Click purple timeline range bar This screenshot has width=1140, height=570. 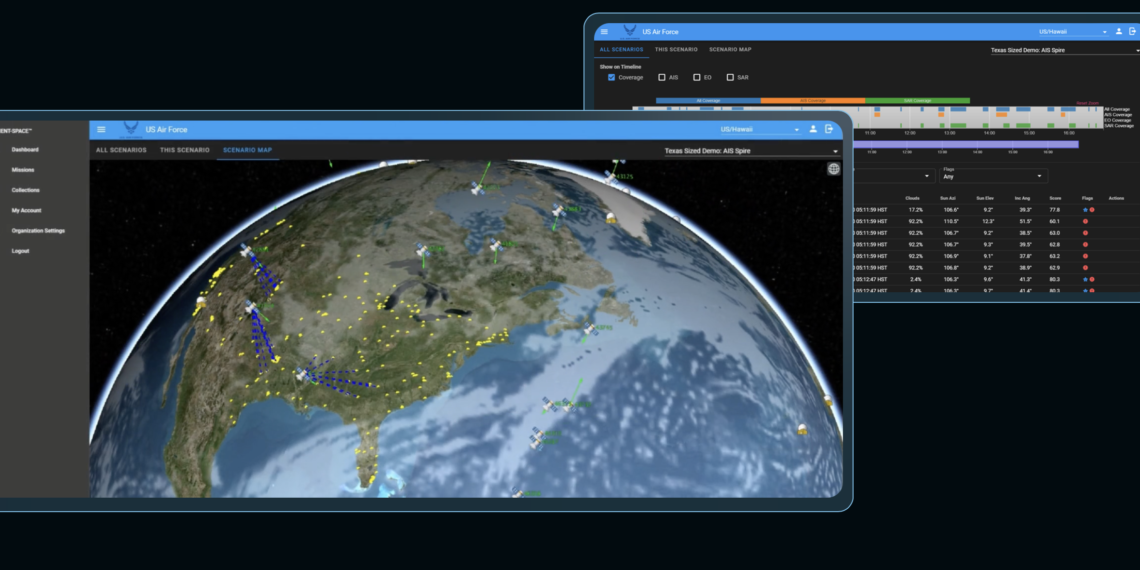966,144
